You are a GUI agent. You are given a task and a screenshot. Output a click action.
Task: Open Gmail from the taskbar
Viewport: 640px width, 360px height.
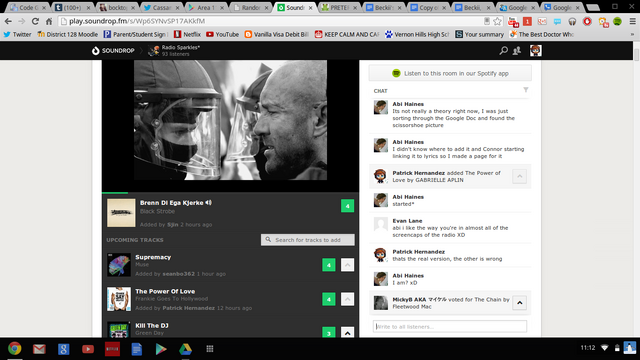coord(39,349)
